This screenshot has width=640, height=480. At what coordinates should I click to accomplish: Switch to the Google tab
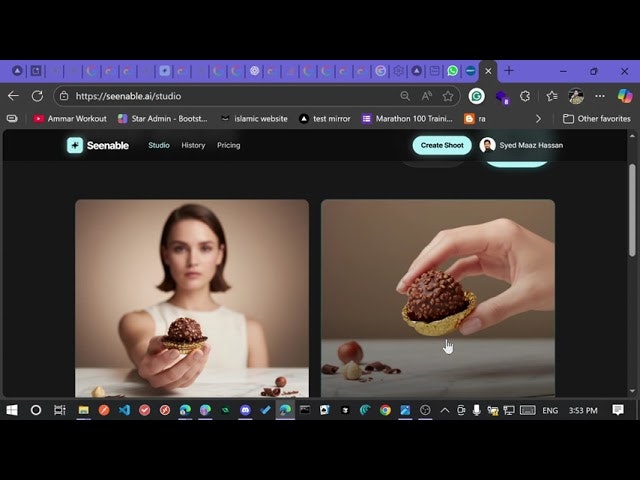(x=380, y=71)
